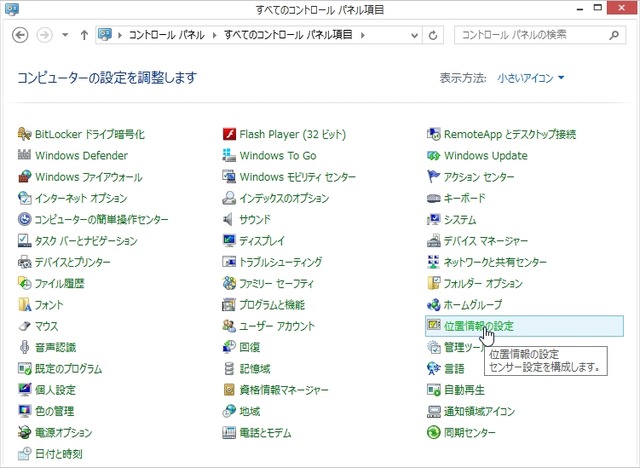The width and height of the screenshot is (640, 468).
Task: Open the システム link
Action: point(460,220)
